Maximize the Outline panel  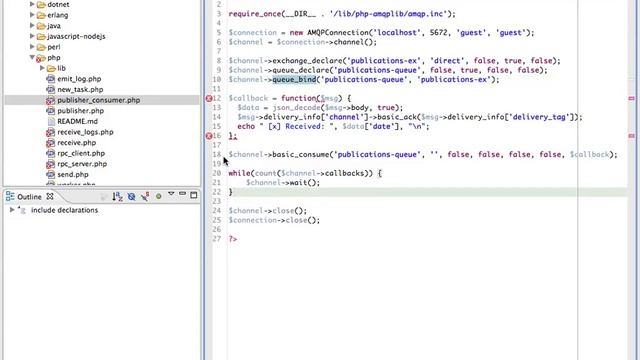[x=194, y=195]
